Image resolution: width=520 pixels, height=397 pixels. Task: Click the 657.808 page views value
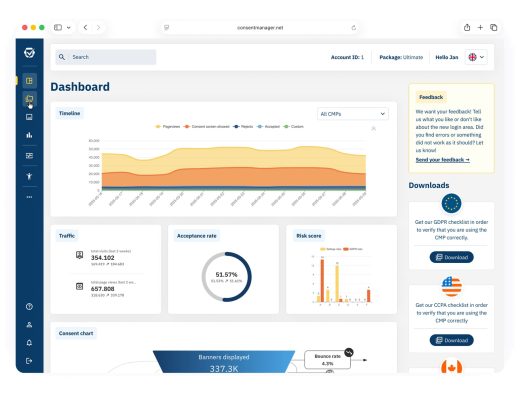coord(103,289)
